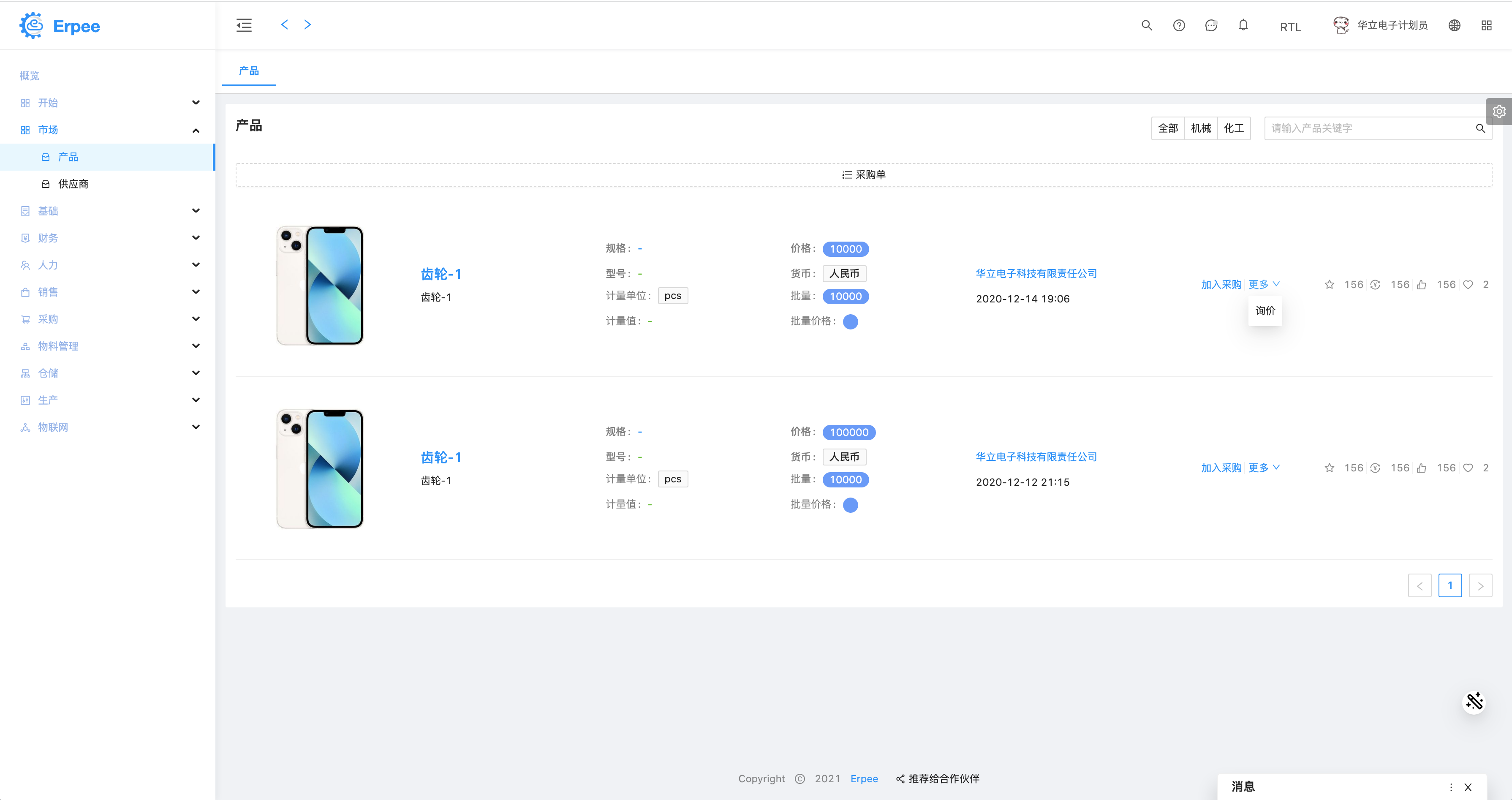Select 询价 from the dropdown menu

pyautogui.click(x=1265, y=310)
